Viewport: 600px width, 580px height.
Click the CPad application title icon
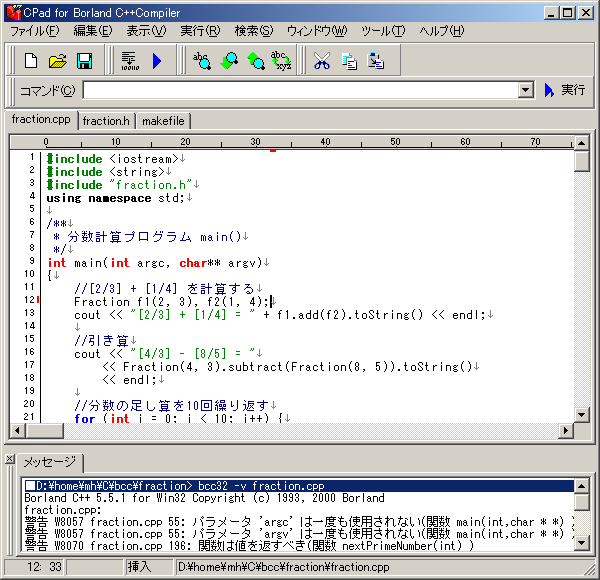point(14,13)
